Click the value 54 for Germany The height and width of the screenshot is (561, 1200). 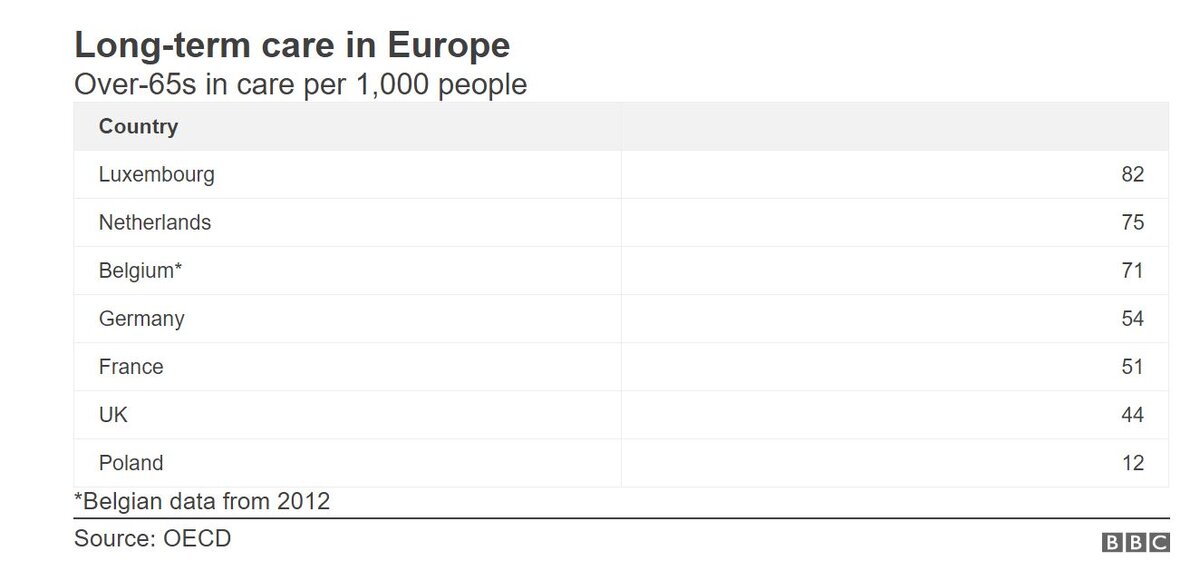click(1132, 319)
